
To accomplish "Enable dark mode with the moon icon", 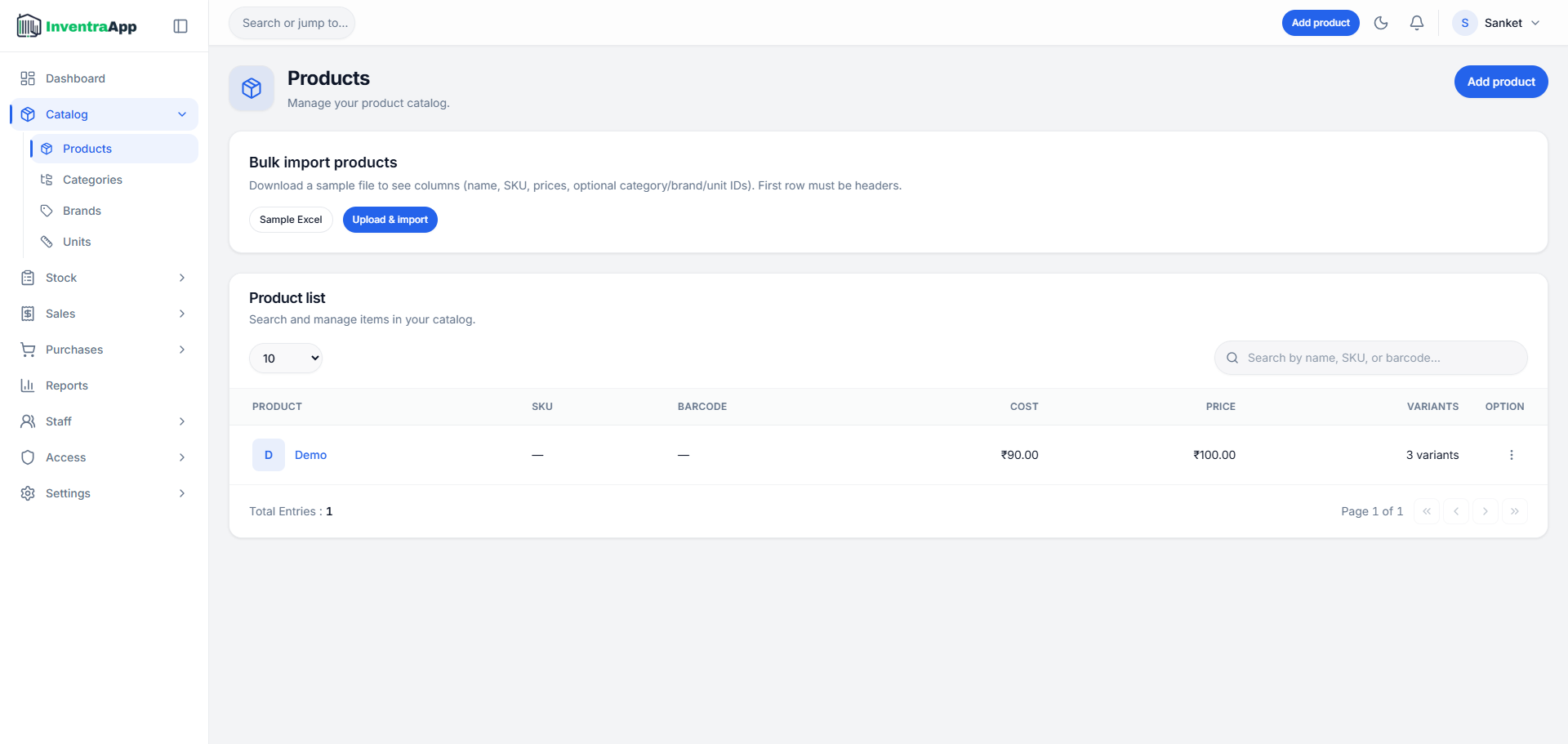I will pyautogui.click(x=1382, y=22).
